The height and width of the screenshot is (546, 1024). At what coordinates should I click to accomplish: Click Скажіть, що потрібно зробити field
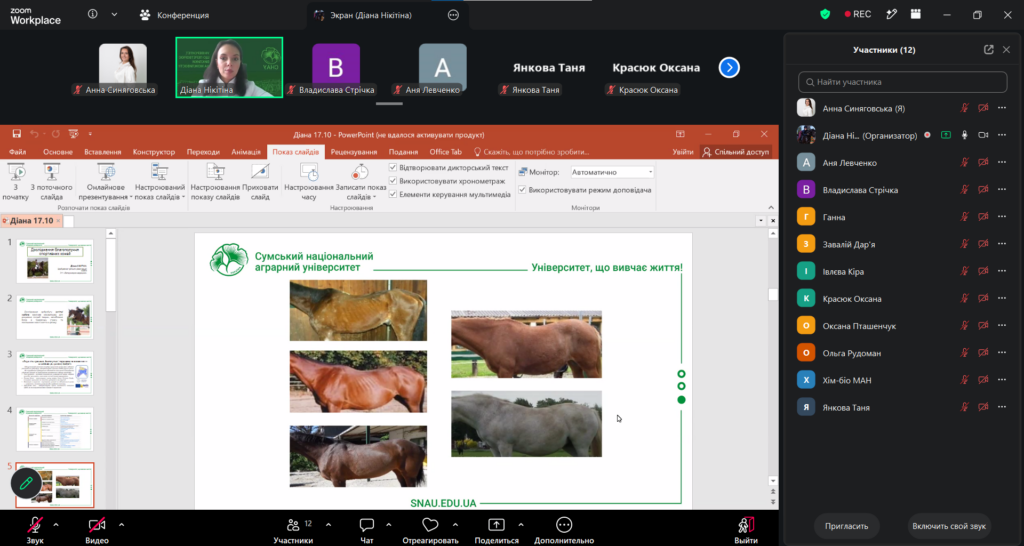[530, 152]
